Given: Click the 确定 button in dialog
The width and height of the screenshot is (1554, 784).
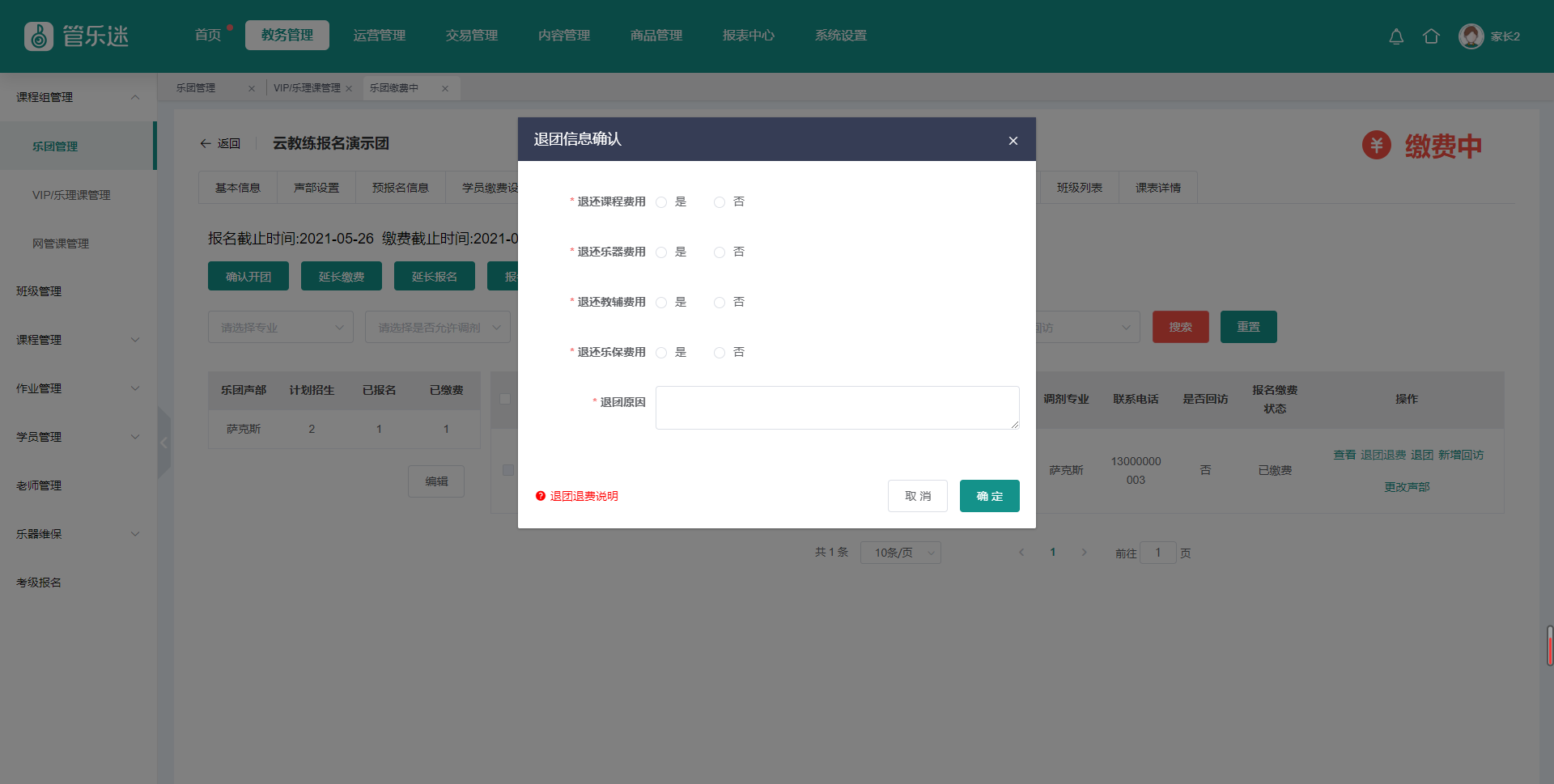Looking at the screenshot, I should tap(989, 496).
